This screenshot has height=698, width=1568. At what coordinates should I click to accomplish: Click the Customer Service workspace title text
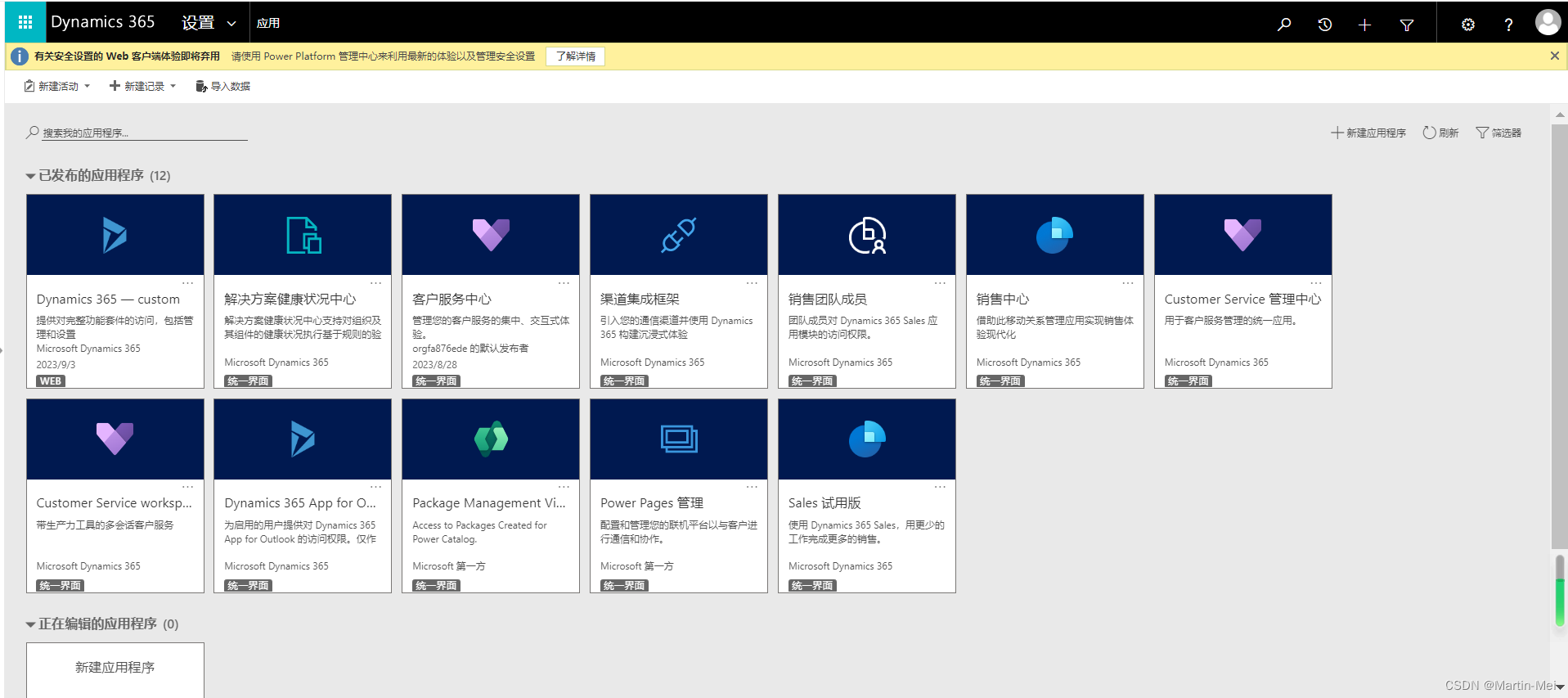click(115, 503)
